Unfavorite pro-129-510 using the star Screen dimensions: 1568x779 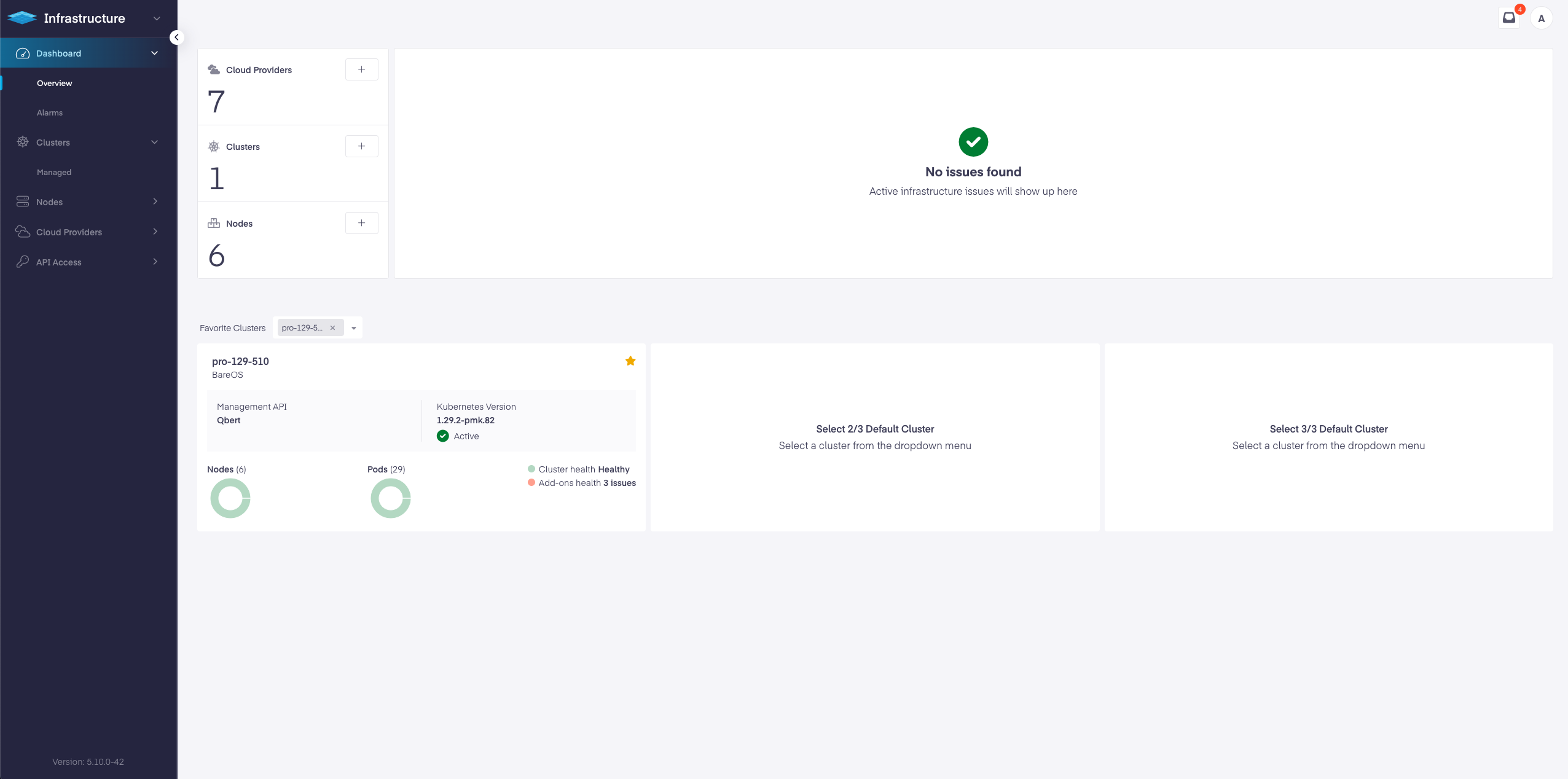(x=630, y=361)
